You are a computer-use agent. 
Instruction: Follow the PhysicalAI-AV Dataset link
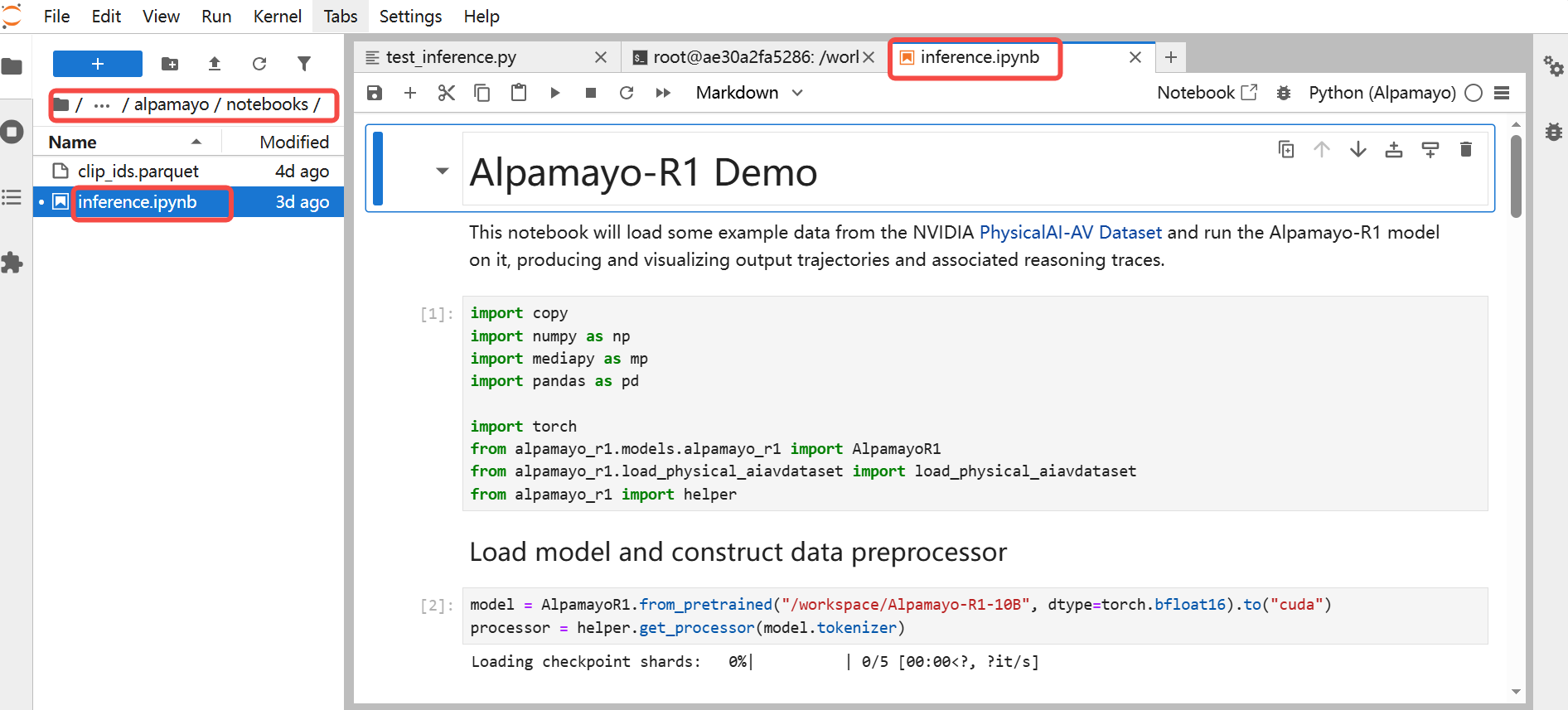click(x=1070, y=232)
